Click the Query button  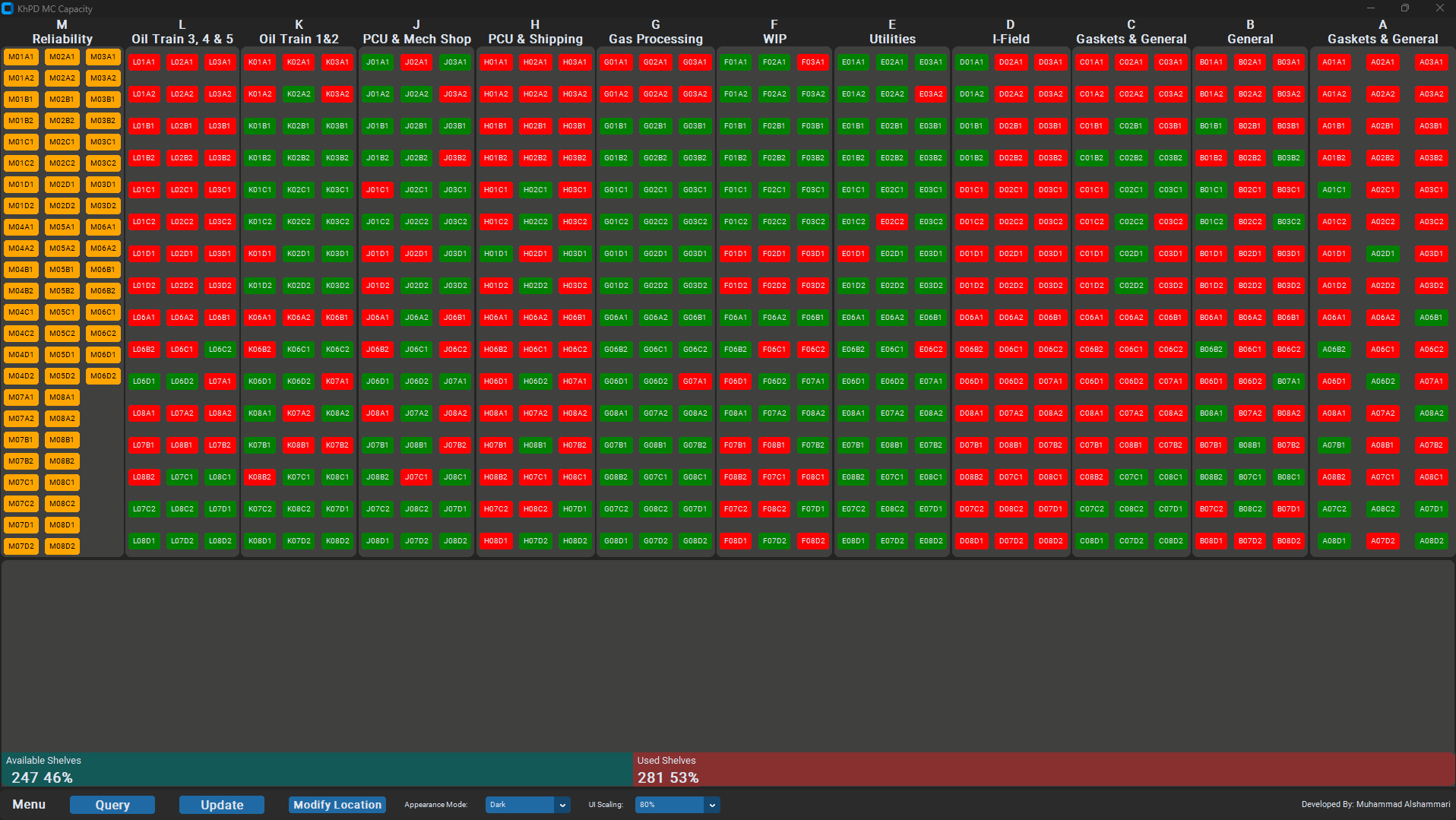click(112, 805)
